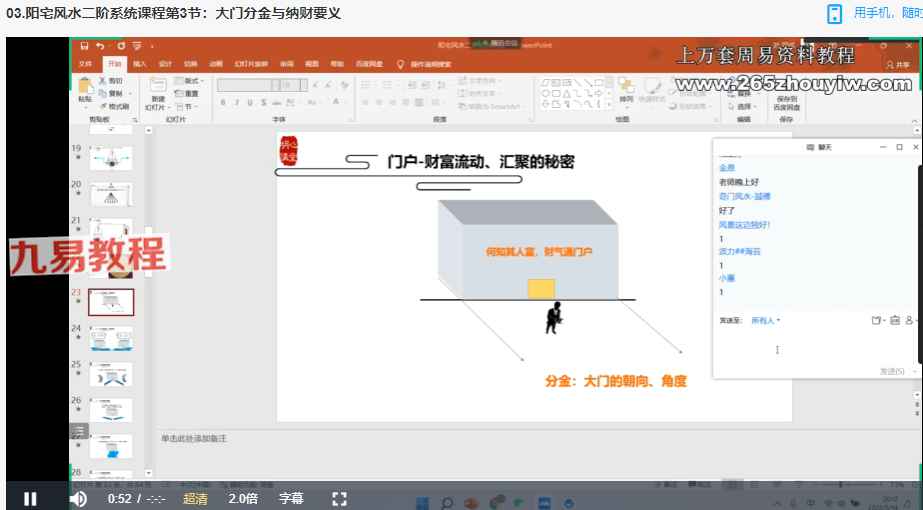Toggle subtitles with 字幕 button
This screenshot has width=923, height=510.
point(290,498)
